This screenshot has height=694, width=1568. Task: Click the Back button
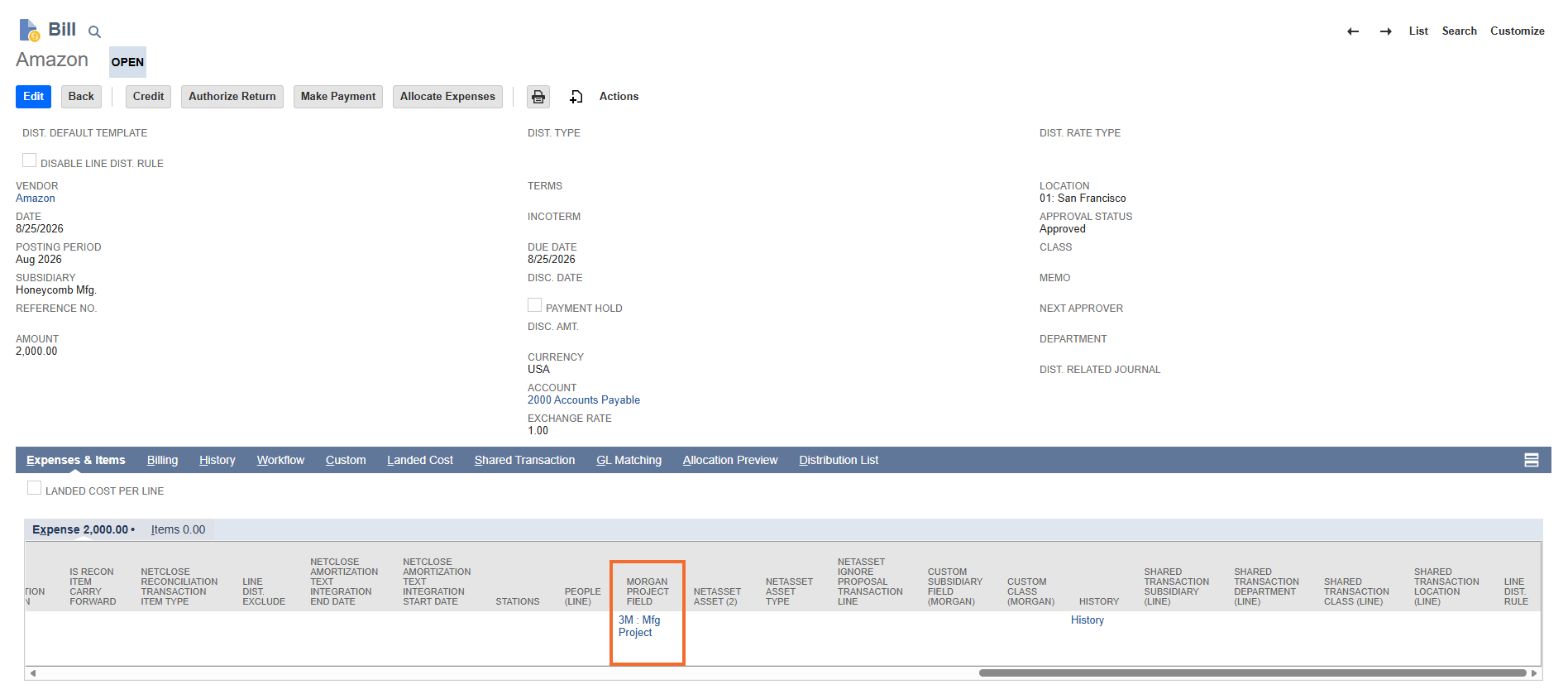coord(81,97)
